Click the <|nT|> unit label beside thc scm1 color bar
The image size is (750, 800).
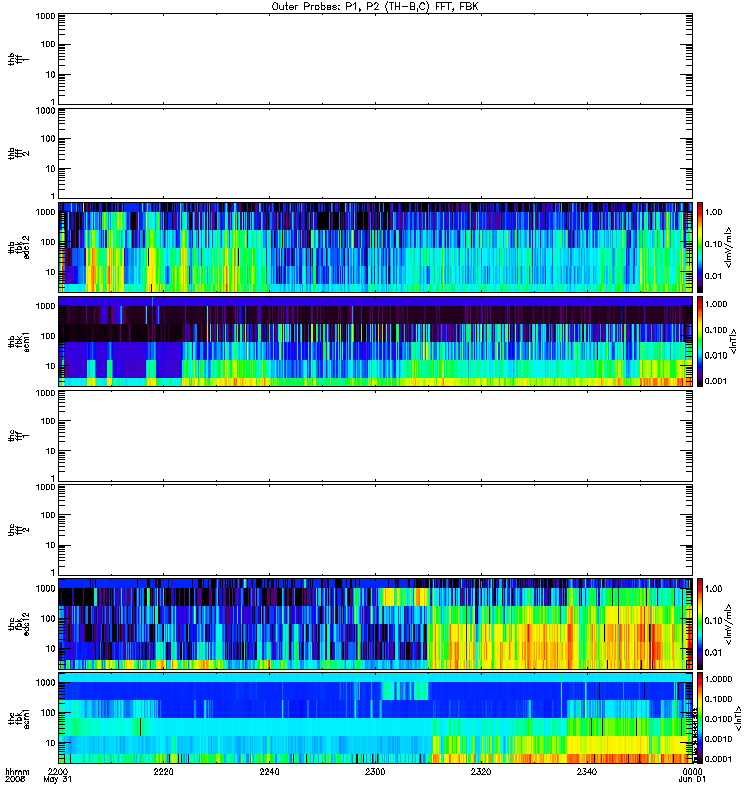click(x=738, y=718)
